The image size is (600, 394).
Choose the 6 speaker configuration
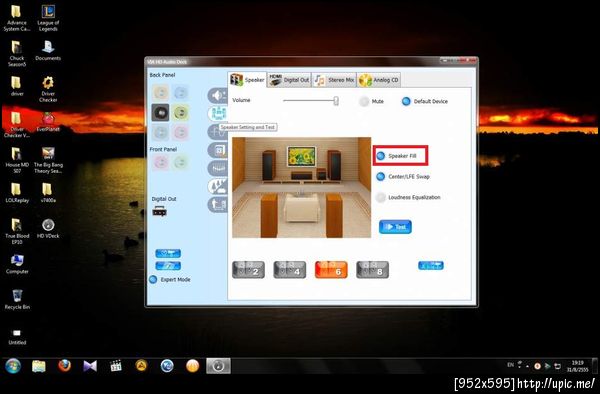331,270
